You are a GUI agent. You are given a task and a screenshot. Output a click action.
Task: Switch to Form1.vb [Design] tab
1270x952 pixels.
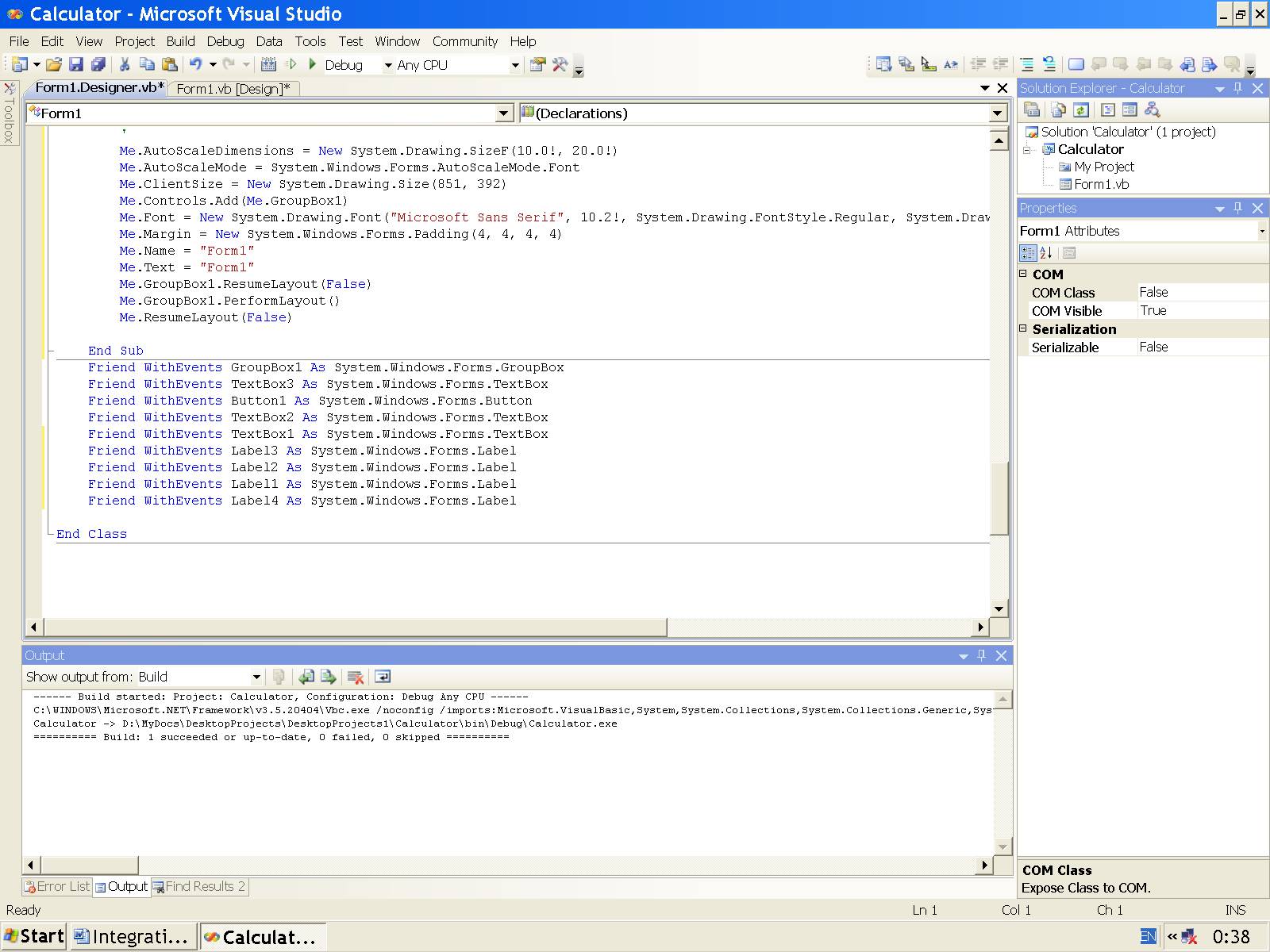(233, 89)
